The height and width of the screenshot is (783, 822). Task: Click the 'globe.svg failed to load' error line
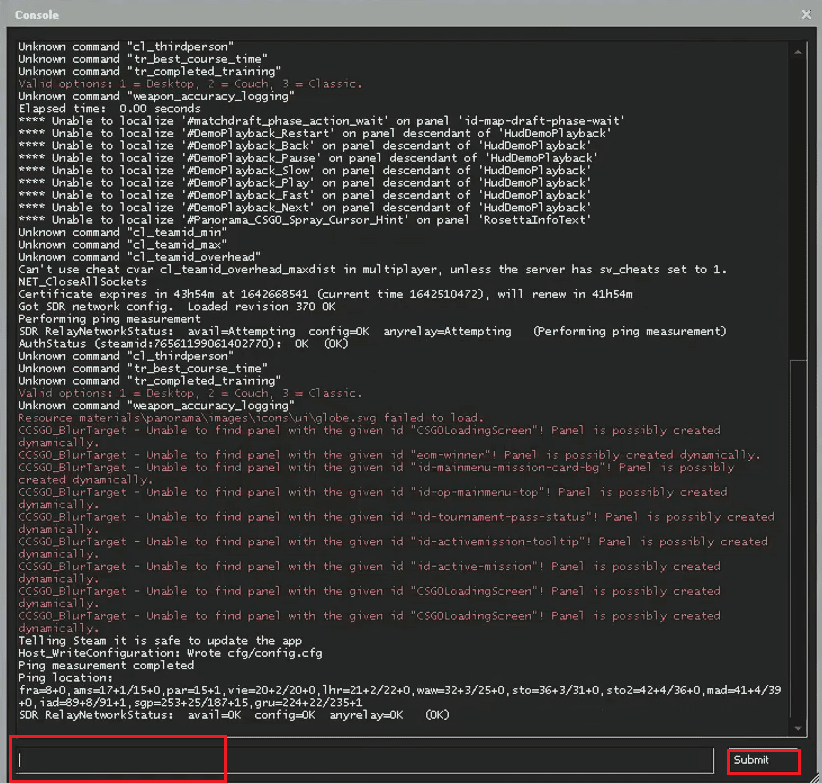coord(251,418)
